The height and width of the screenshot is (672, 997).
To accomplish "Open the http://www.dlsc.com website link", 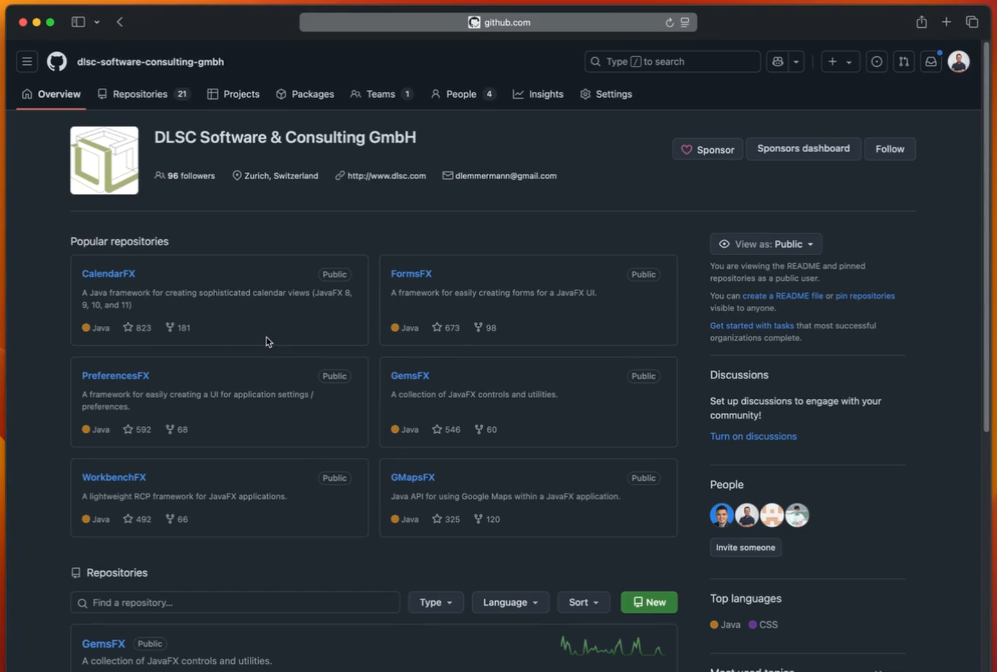I will point(381,176).
